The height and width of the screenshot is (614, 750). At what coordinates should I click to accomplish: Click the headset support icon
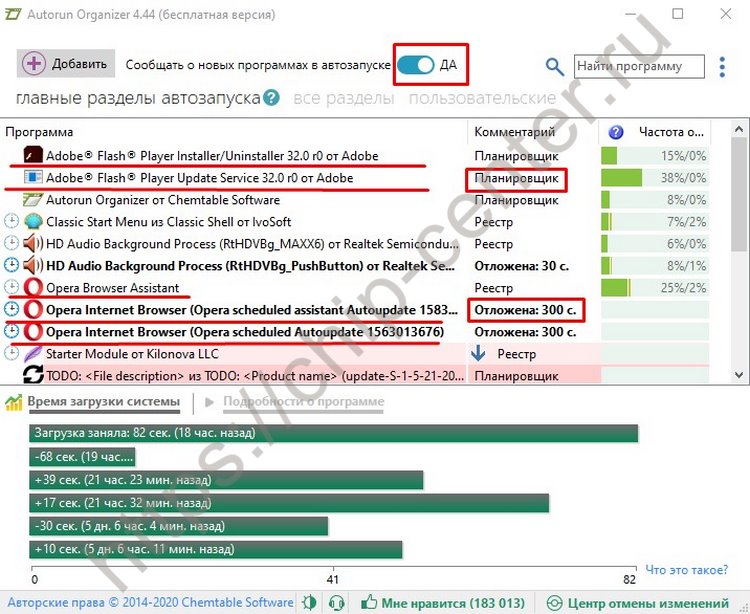coord(337,603)
